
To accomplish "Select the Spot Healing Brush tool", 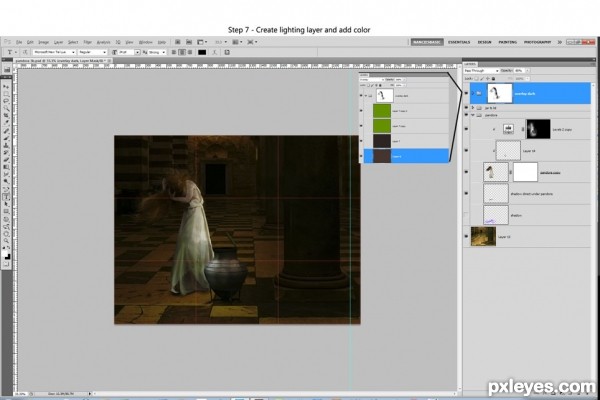I will pyautogui.click(x=7, y=130).
